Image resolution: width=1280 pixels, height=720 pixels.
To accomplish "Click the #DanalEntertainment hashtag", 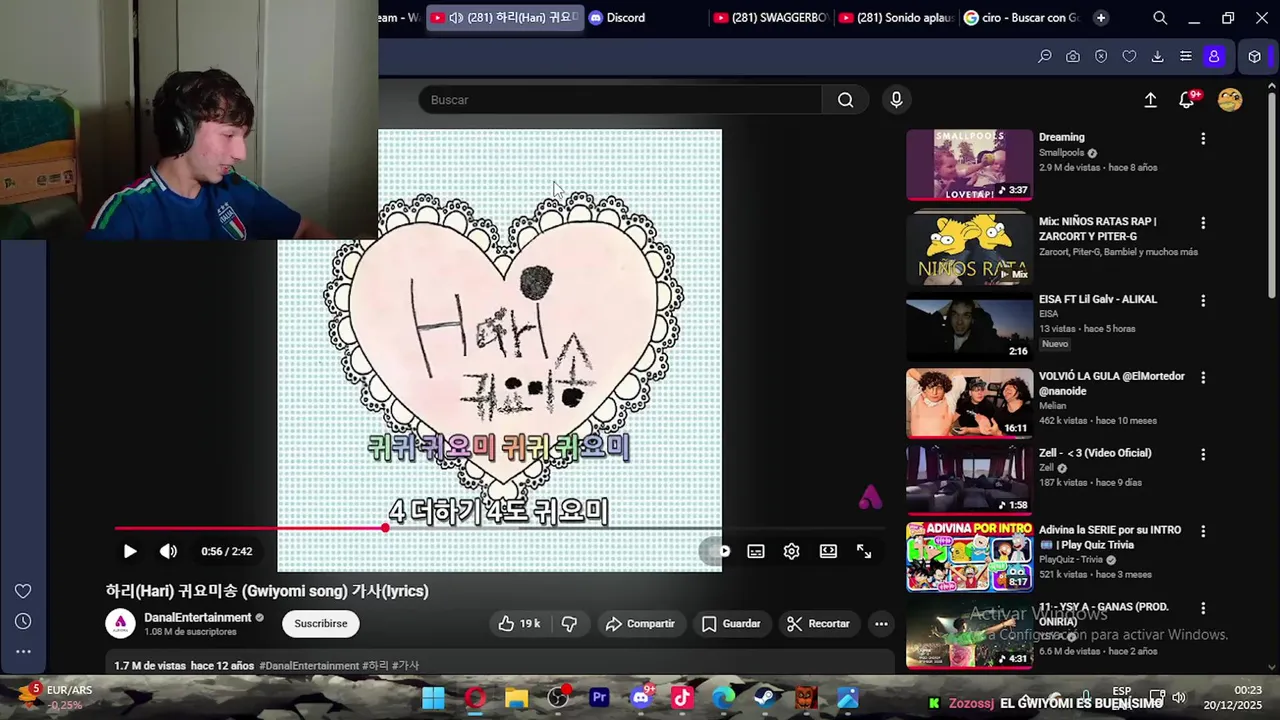I will (x=309, y=666).
